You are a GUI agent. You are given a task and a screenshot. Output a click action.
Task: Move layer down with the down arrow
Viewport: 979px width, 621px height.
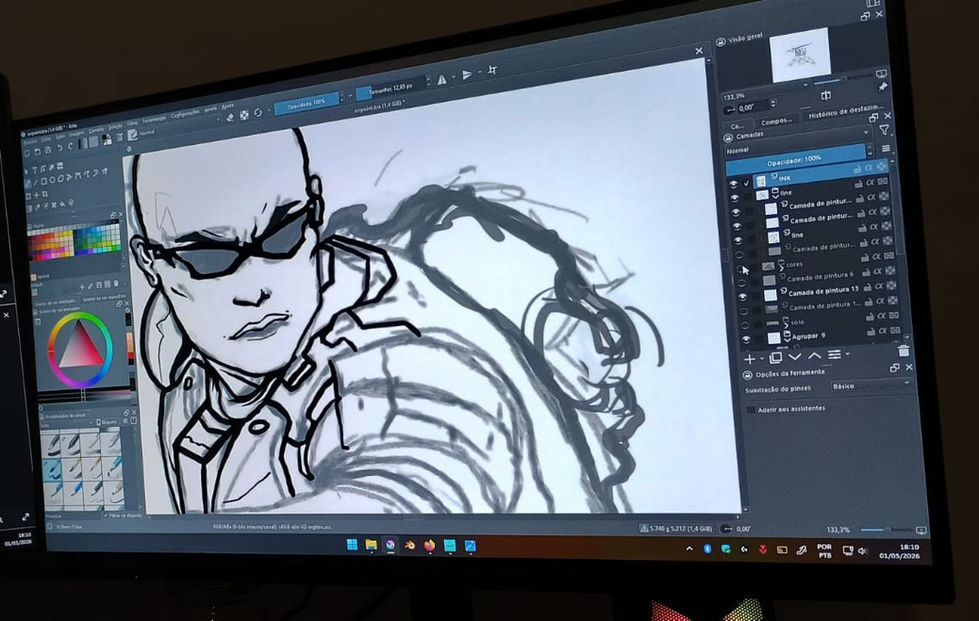795,356
